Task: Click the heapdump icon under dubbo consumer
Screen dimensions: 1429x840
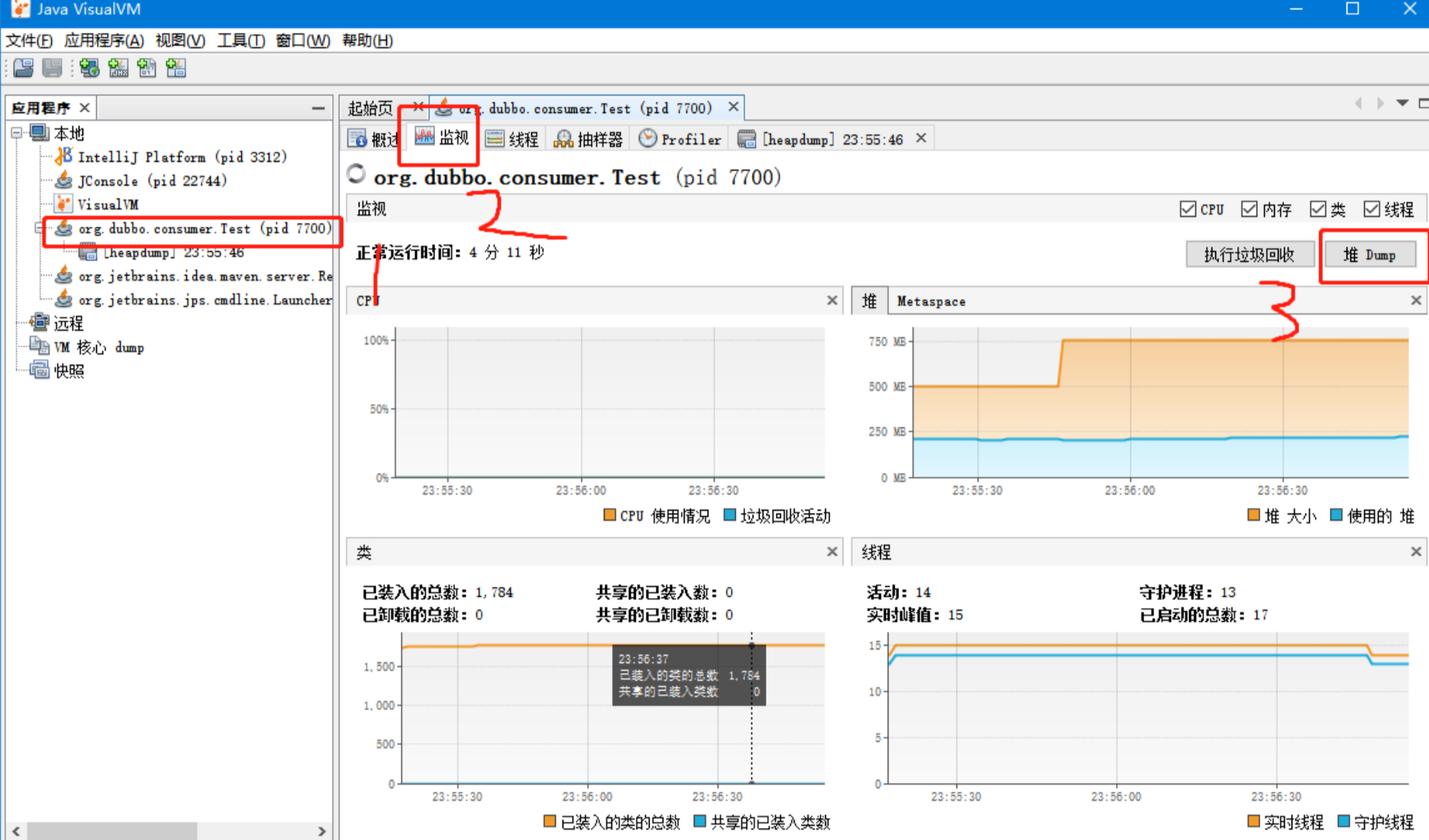Action: (88, 252)
